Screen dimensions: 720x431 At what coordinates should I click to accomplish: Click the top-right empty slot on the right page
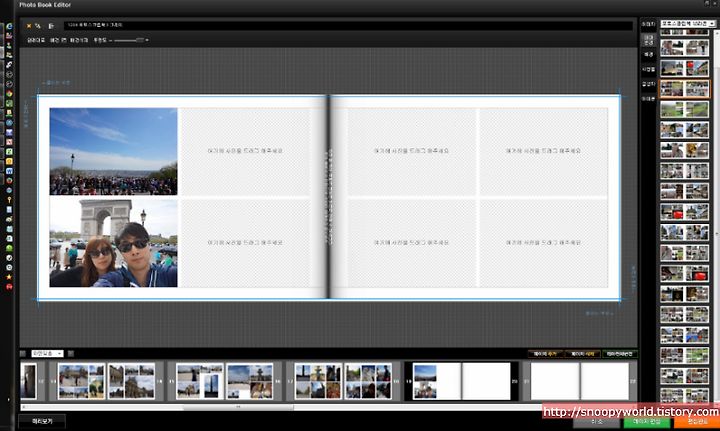coord(544,151)
